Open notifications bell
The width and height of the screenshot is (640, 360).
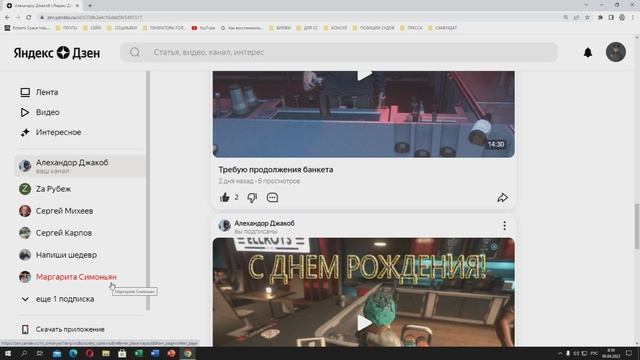point(588,52)
